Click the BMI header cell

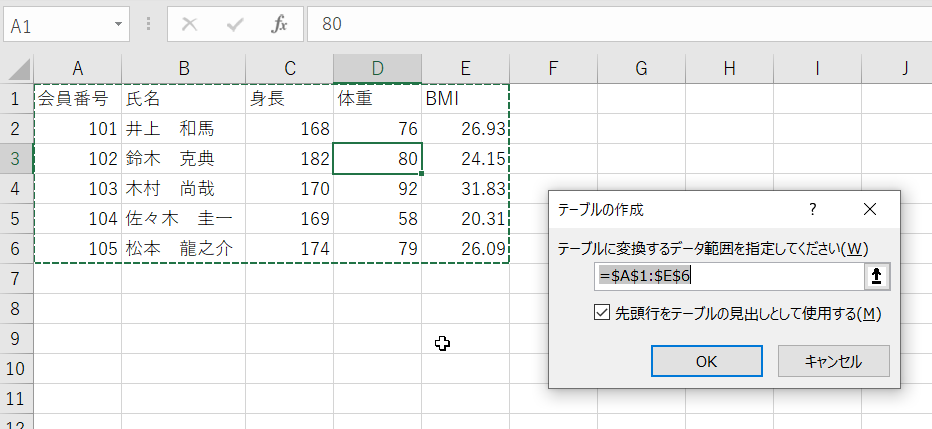point(465,99)
